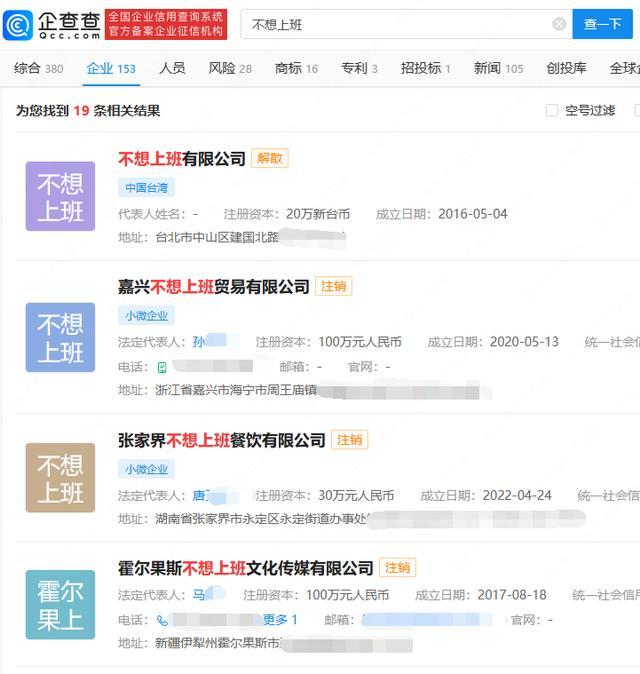640x674 pixels.
Task: Click the blue 不想上班 logo of 嘉兴 company
Action: point(60,337)
